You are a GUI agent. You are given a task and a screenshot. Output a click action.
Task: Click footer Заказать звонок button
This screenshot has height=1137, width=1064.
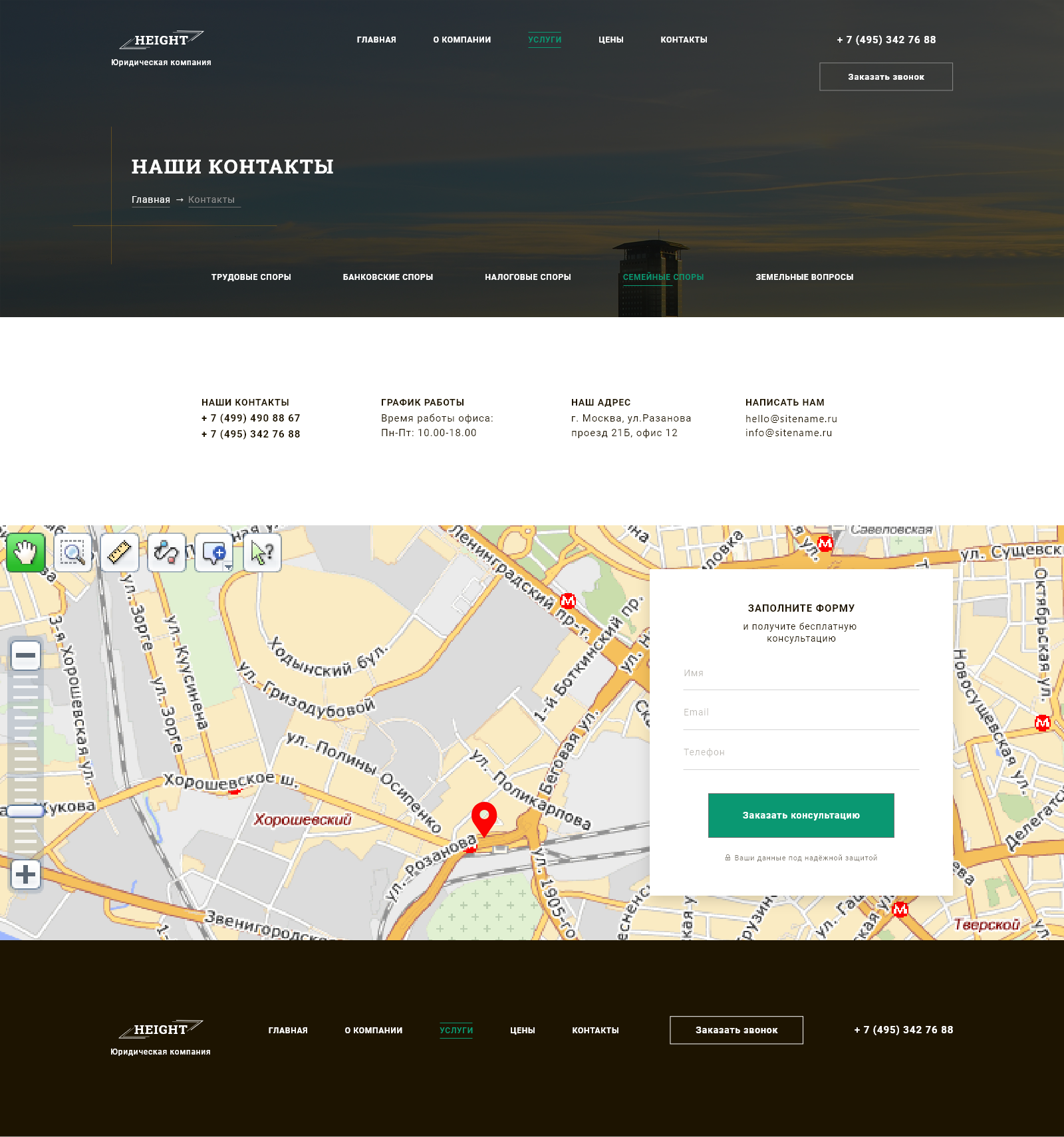click(736, 1030)
